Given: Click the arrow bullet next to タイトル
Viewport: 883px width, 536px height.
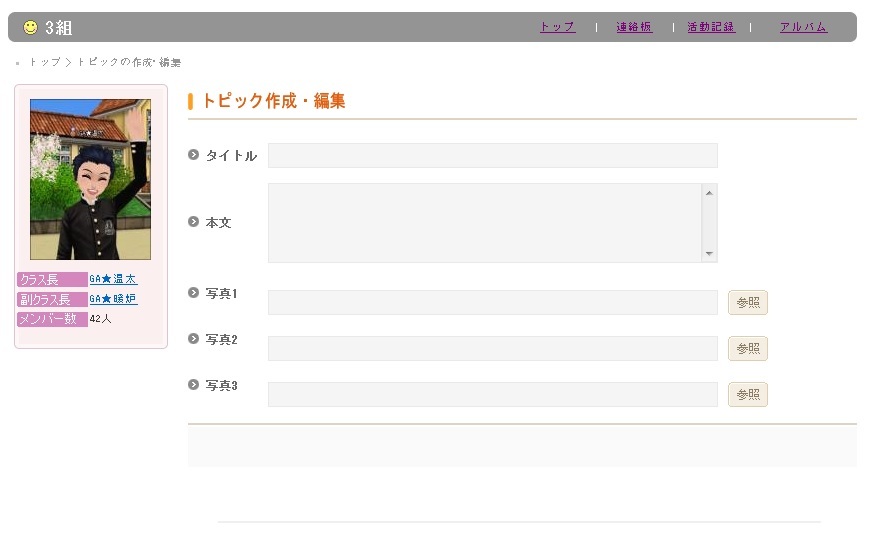Looking at the screenshot, I should (194, 154).
